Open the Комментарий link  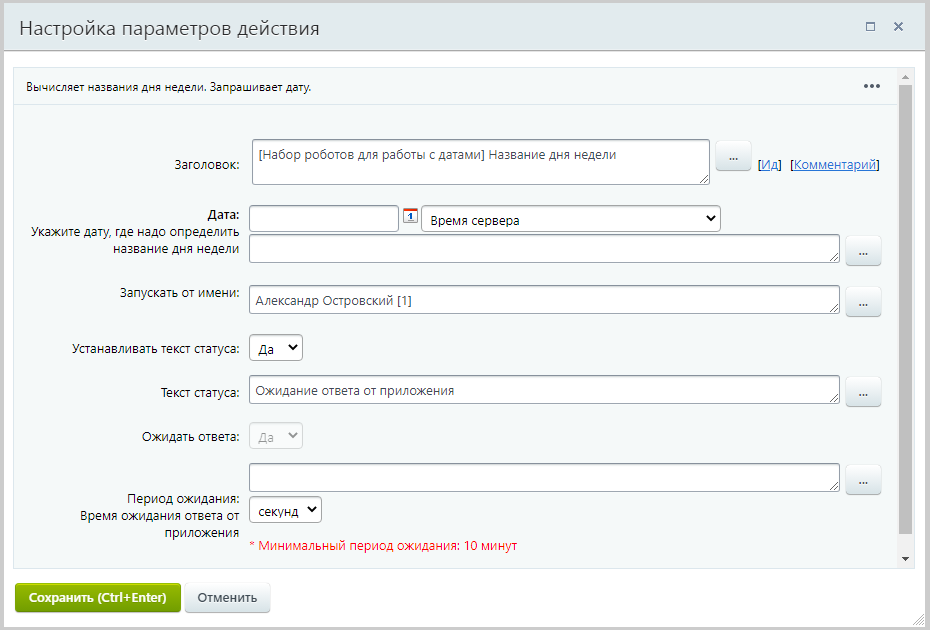point(835,165)
